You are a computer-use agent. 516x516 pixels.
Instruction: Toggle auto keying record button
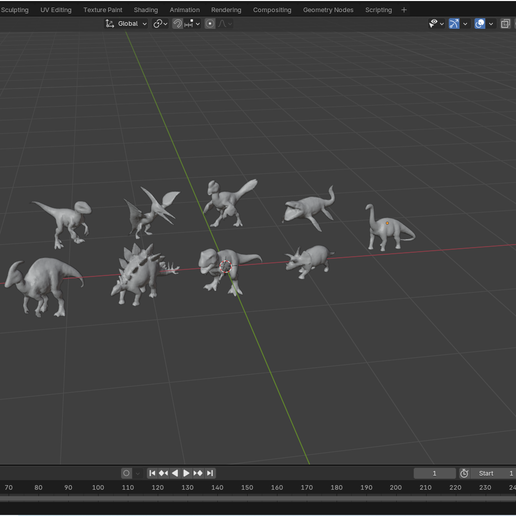pyautogui.click(x=126, y=473)
